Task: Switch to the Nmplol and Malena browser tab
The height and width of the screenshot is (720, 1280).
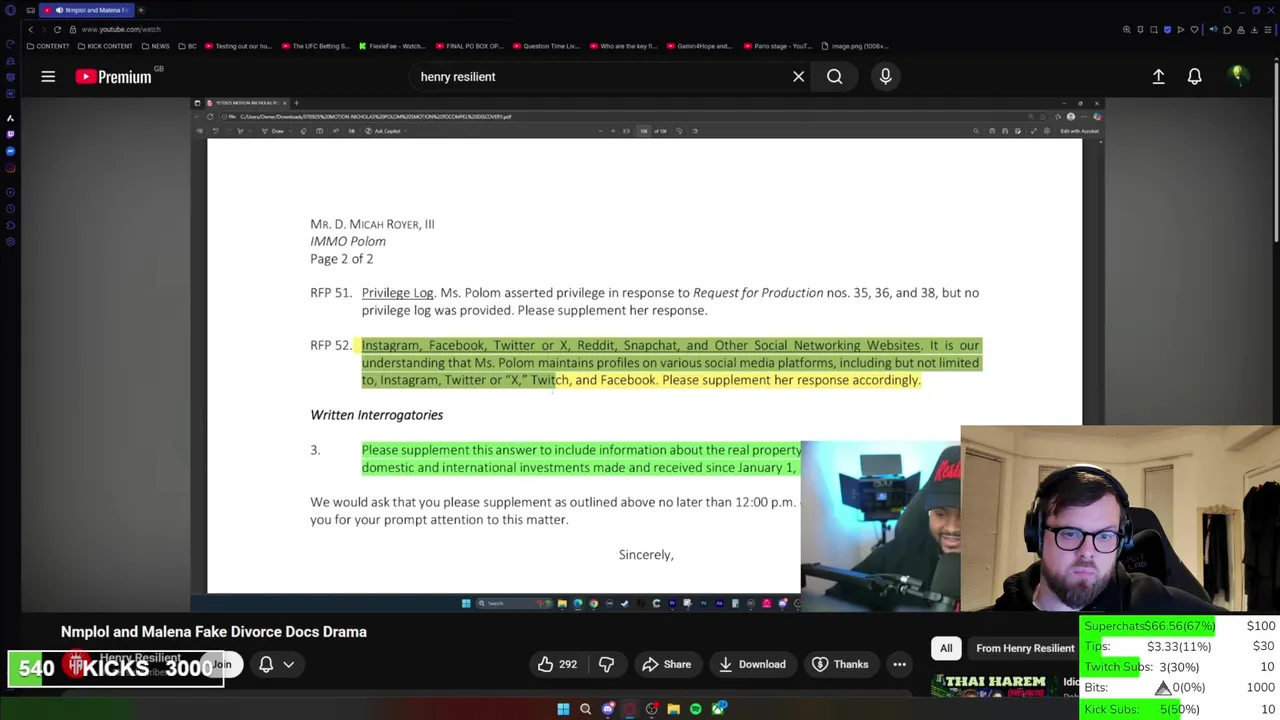Action: (x=88, y=10)
